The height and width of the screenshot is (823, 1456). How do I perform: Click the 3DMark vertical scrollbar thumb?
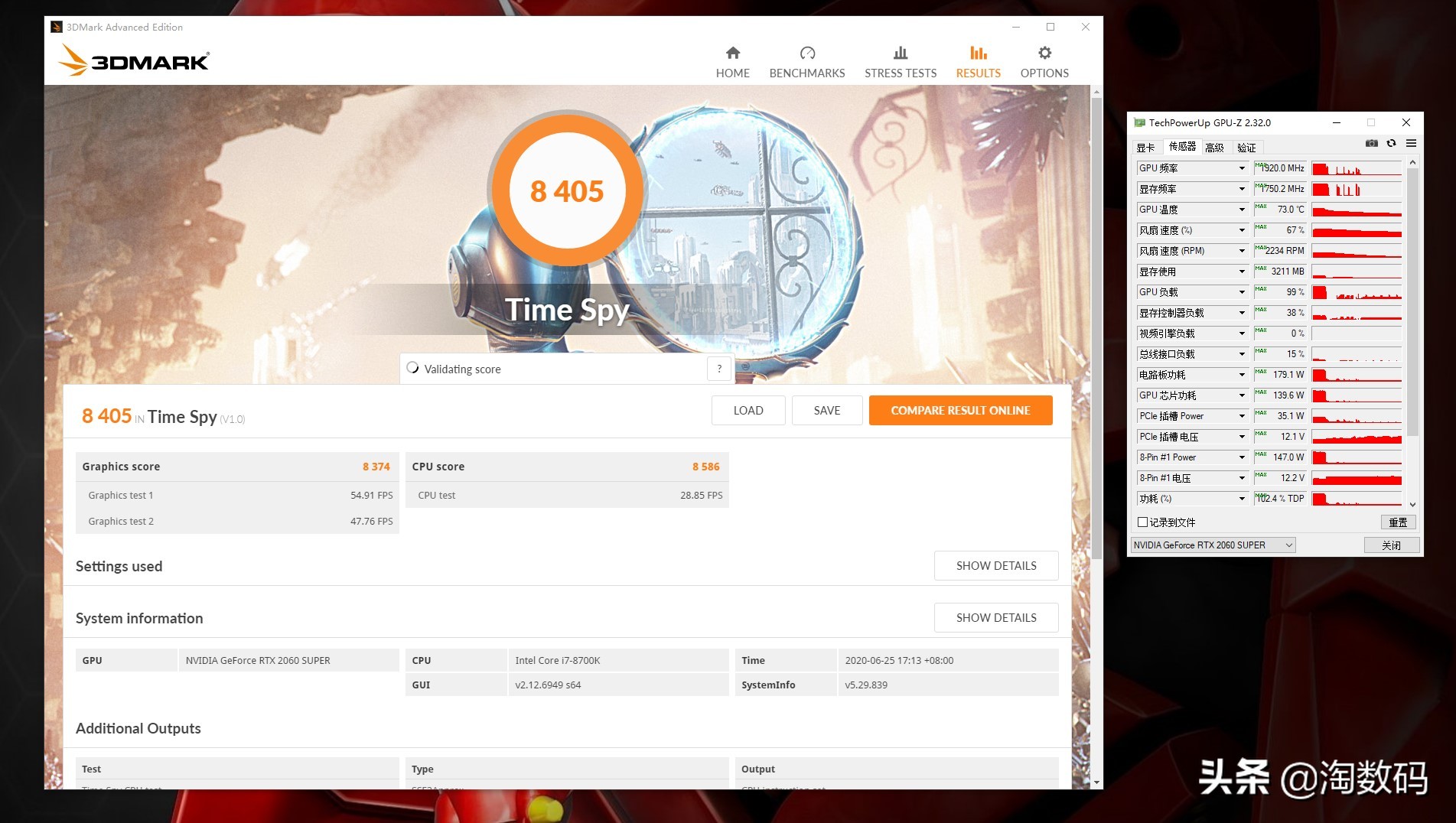(x=1096, y=329)
